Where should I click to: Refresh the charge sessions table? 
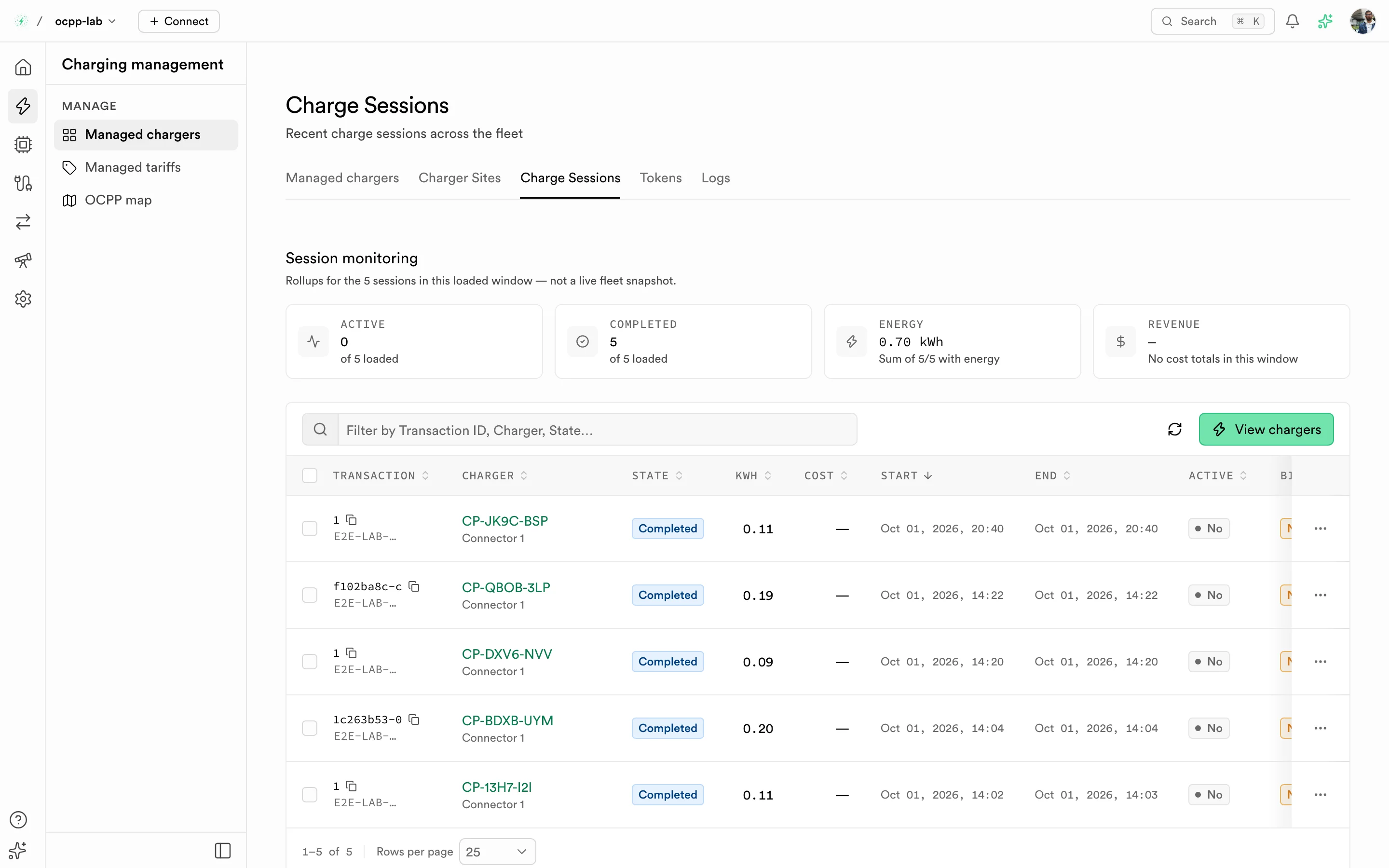pos(1174,429)
